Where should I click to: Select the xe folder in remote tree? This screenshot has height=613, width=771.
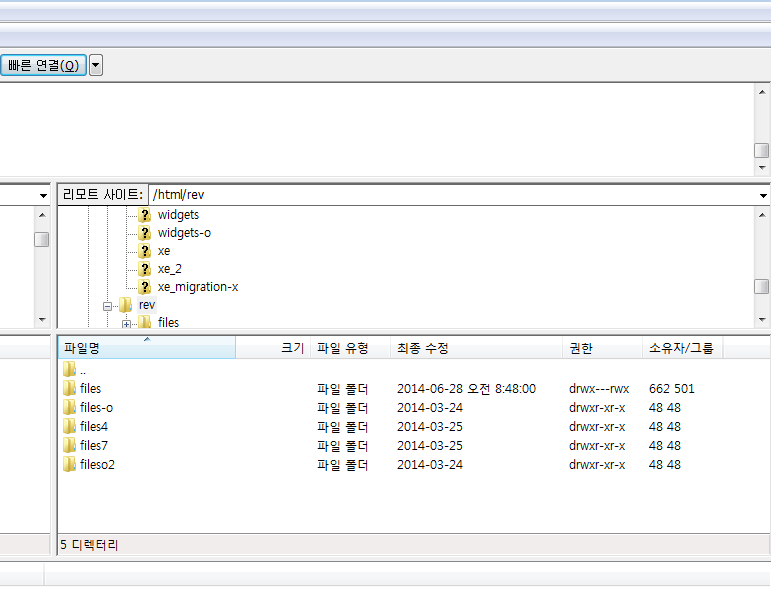click(x=164, y=251)
